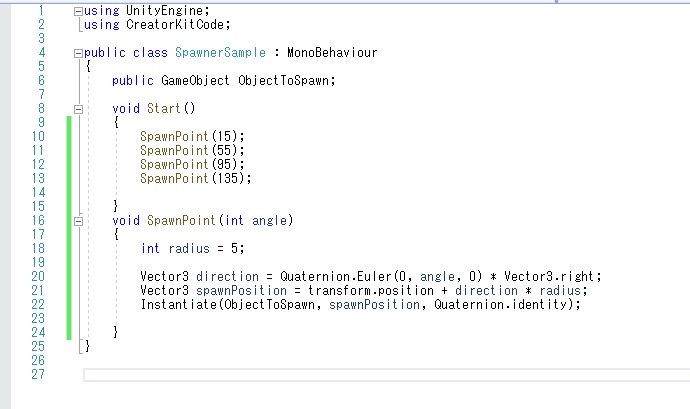
Task: Place cursor on SpawnPoint(135) call
Action: (x=196, y=178)
